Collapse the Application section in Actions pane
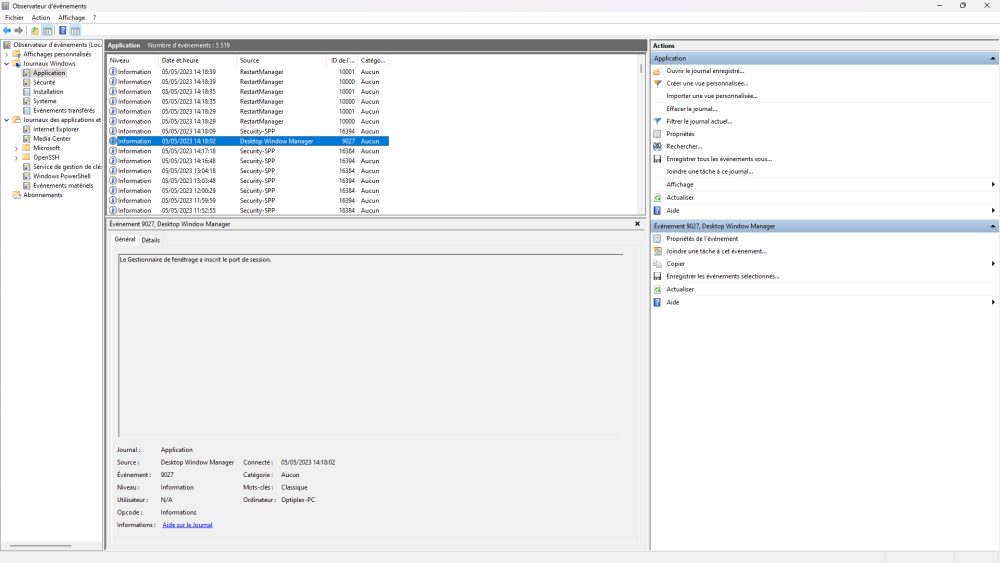 click(993, 59)
